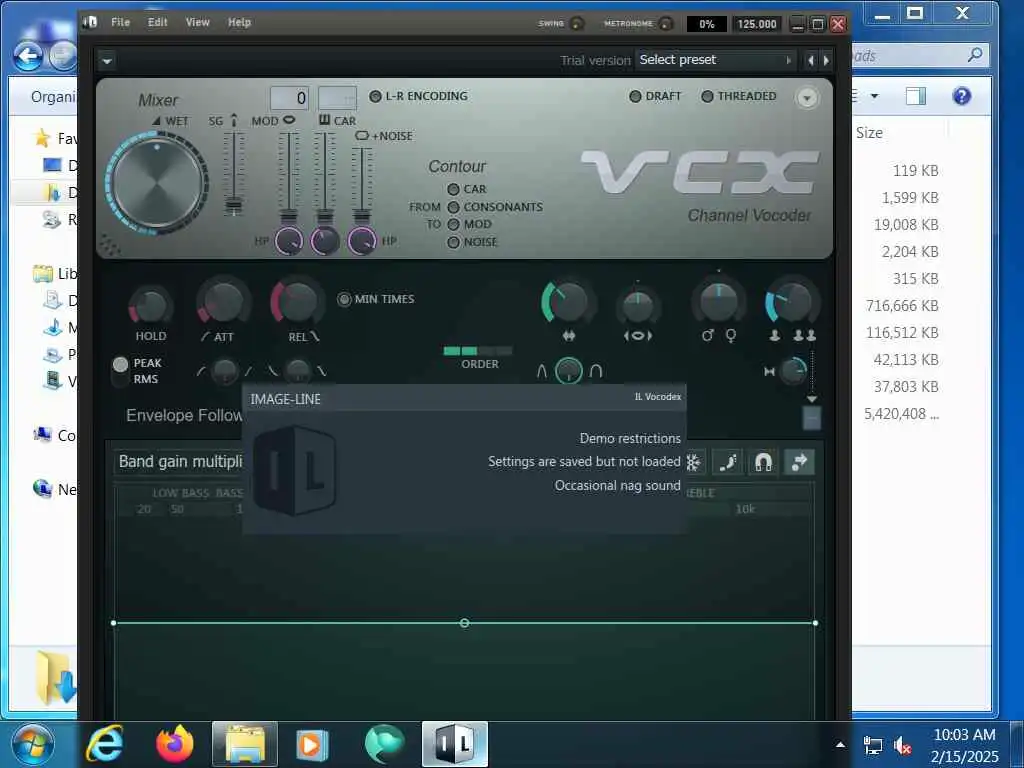This screenshot has width=1024, height=768.
Task: Open the Edit menu
Action: (157, 22)
